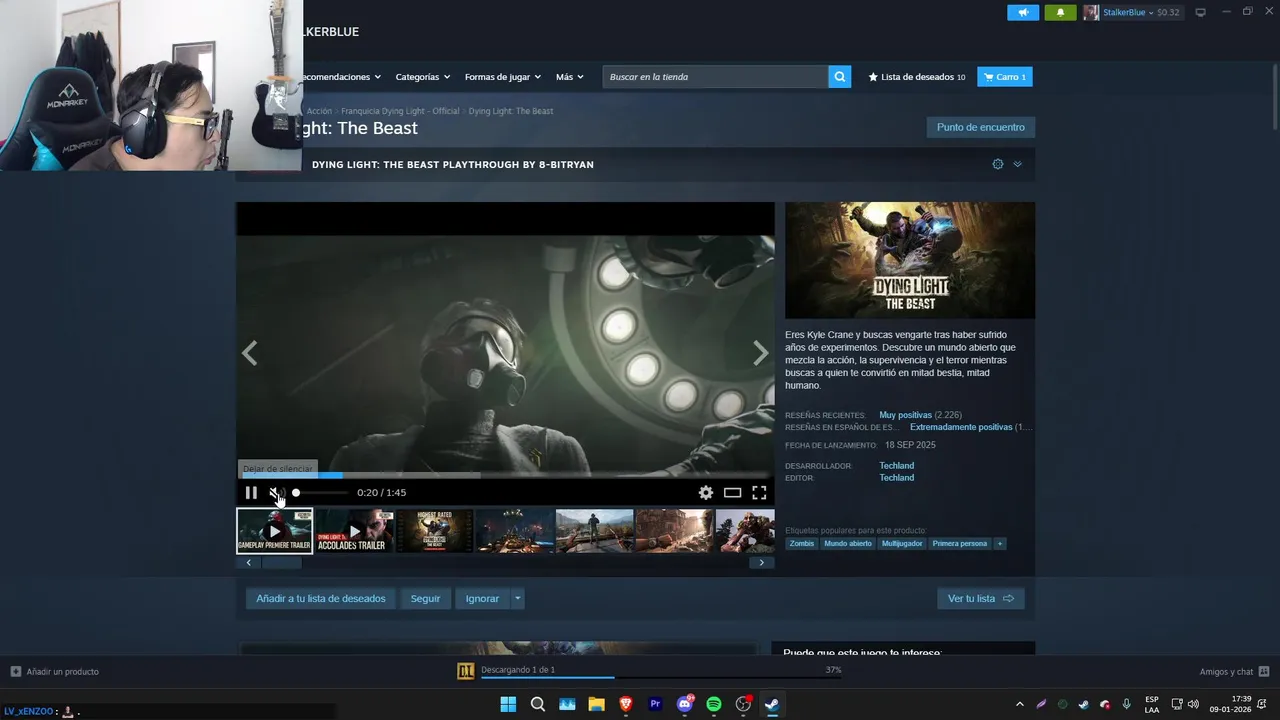
Task: Open the green notifications bell
Action: pos(1060,12)
